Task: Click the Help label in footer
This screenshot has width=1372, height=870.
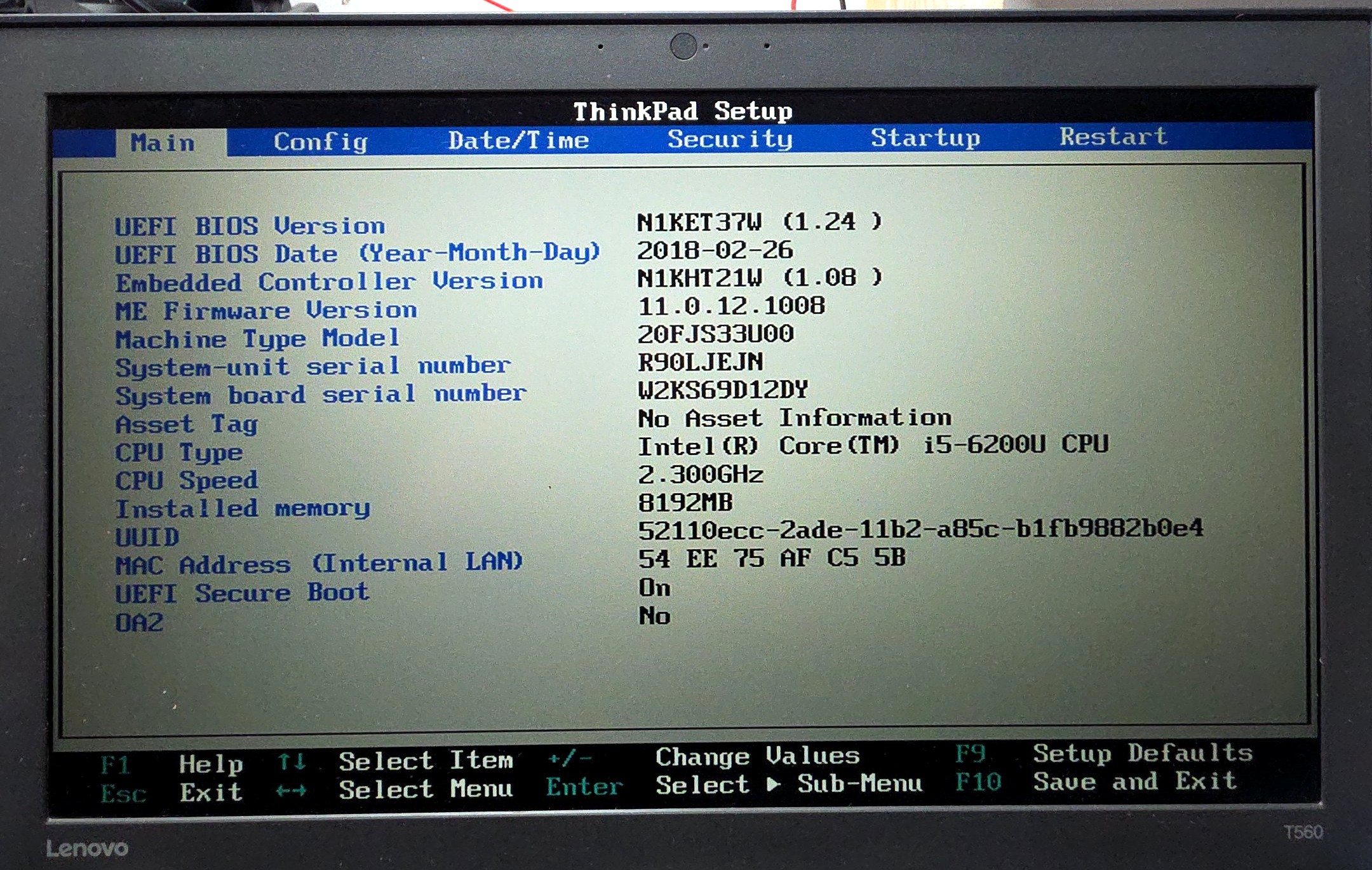Action: coord(211,763)
